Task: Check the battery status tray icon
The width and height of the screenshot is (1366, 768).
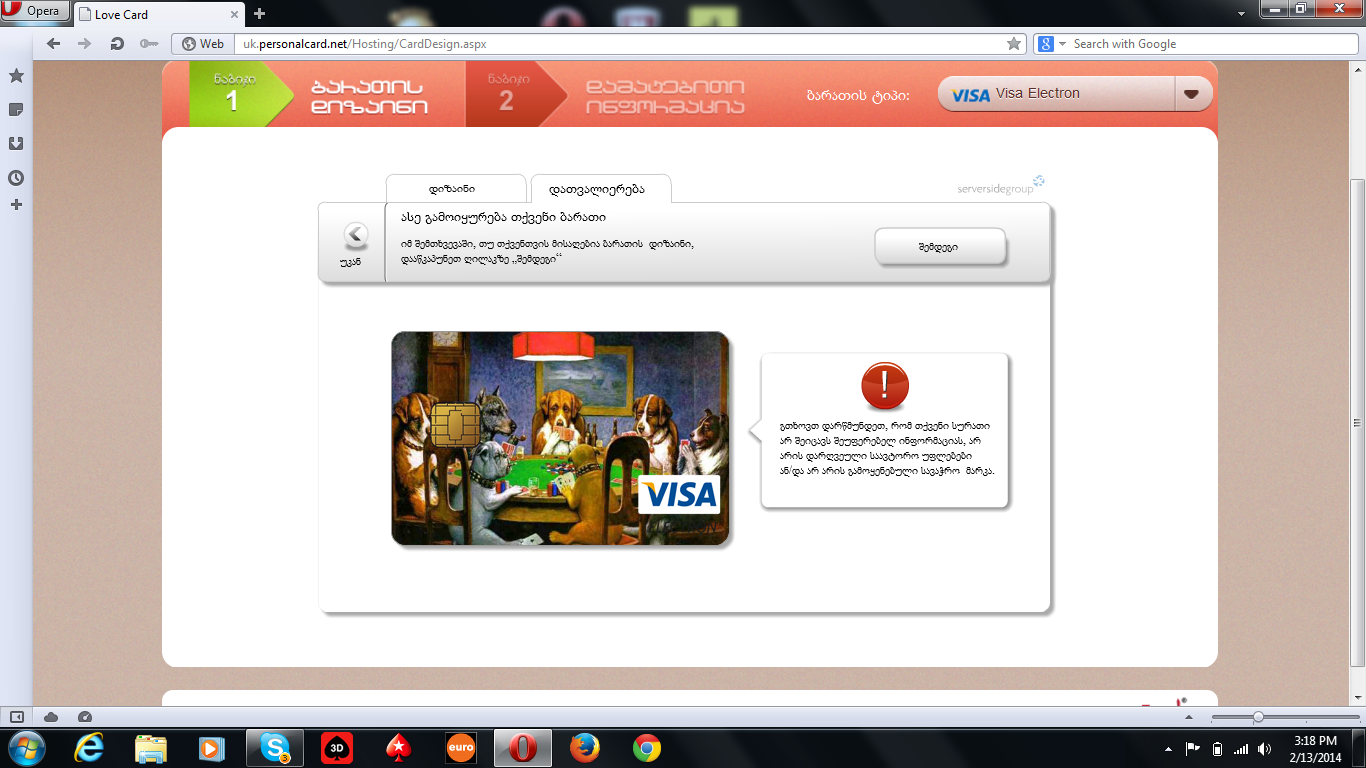Action: (x=1217, y=749)
